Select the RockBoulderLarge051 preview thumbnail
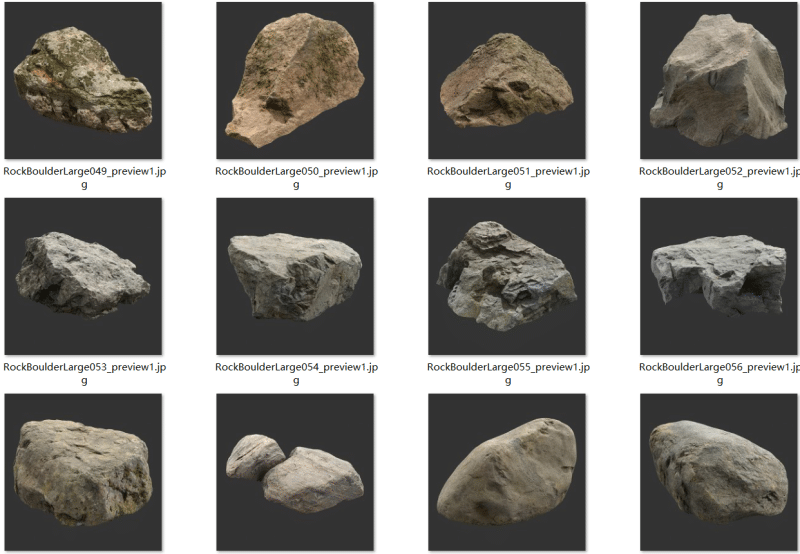 pos(507,81)
